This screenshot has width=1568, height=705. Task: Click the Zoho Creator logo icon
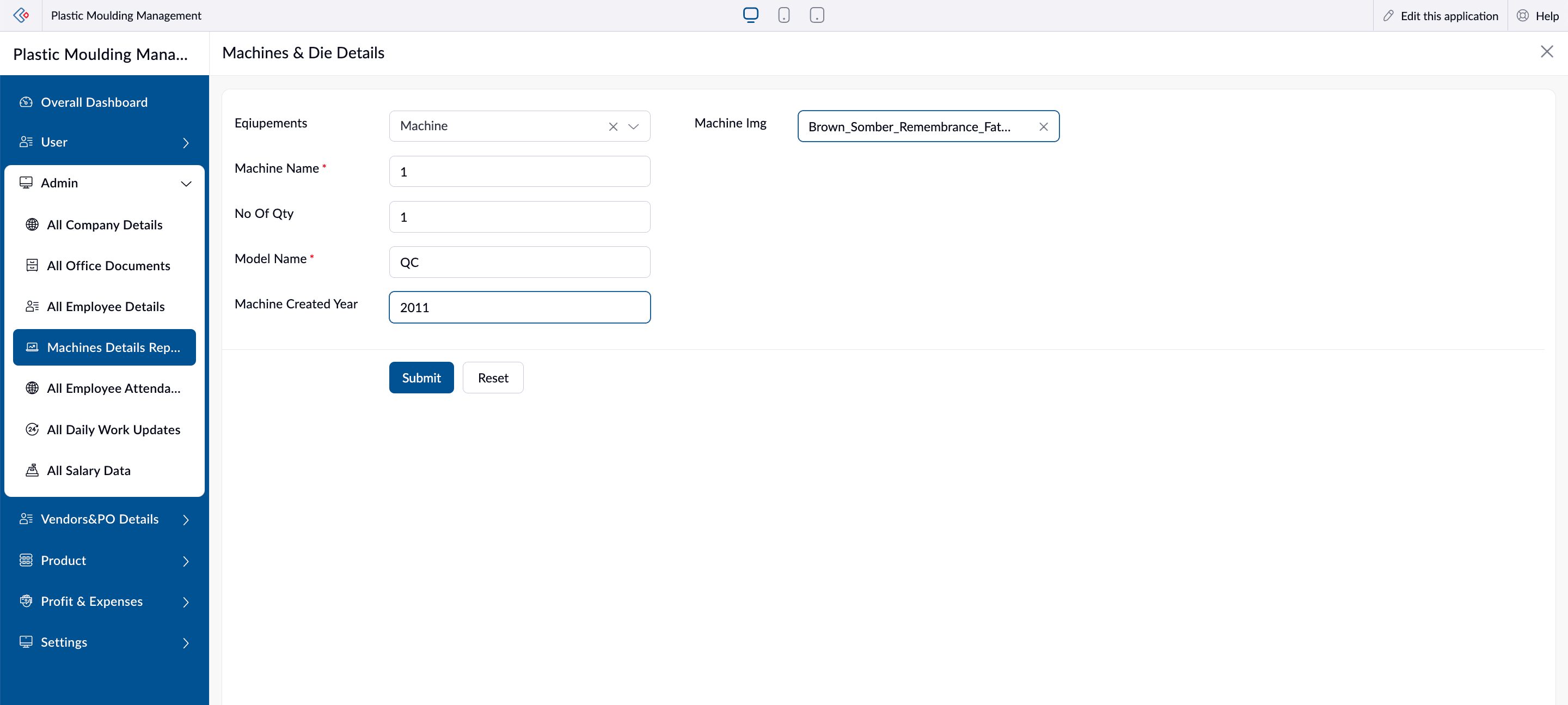(21, 15)
